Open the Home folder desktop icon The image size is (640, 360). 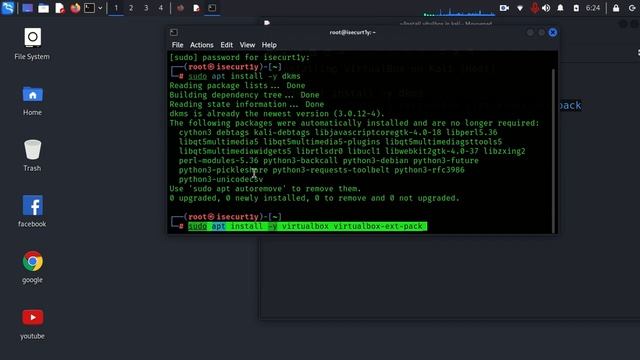(32, 100)
